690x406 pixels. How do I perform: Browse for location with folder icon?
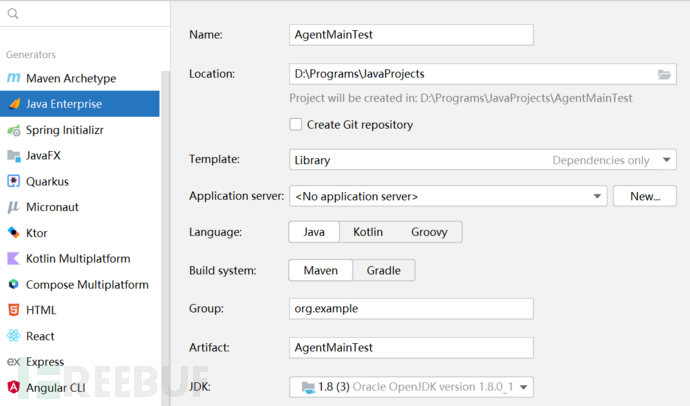coord(665,74)
